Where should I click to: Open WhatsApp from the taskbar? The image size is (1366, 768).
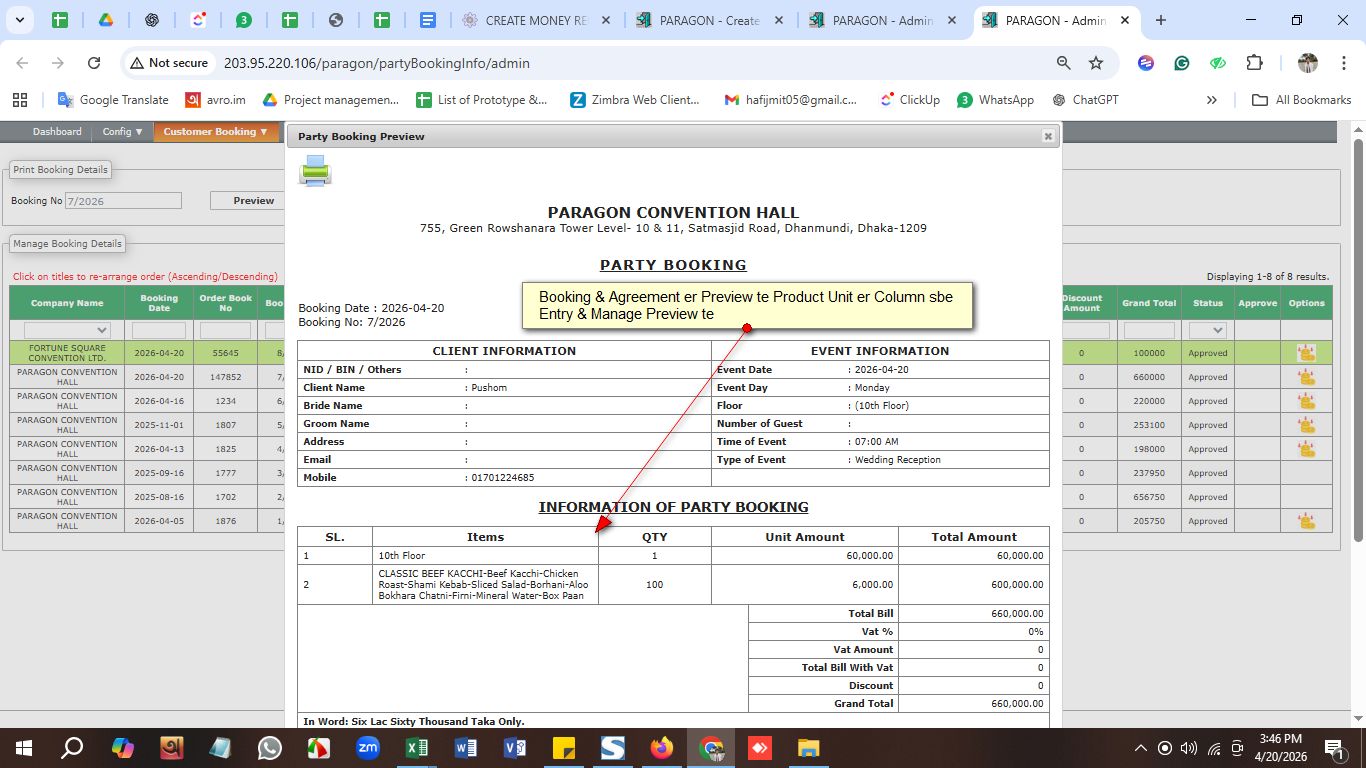tap(270, 748)
